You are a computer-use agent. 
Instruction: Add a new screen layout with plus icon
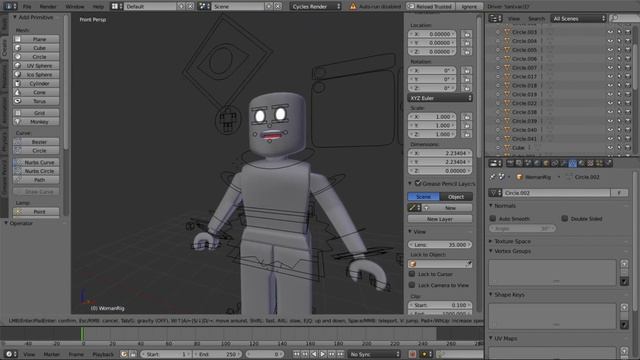coord(182,7)
